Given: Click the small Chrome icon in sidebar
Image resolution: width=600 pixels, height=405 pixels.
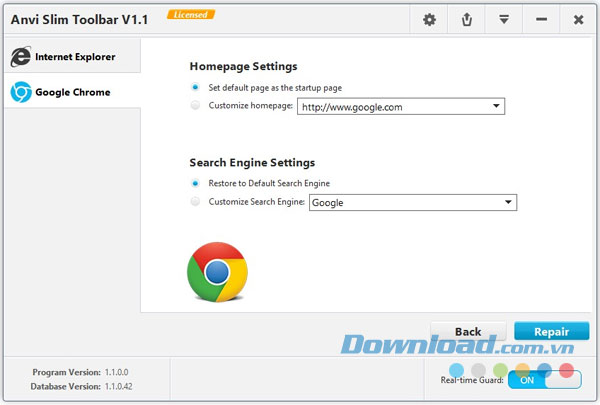Looking at the screenshot, I should click(20, 92).
